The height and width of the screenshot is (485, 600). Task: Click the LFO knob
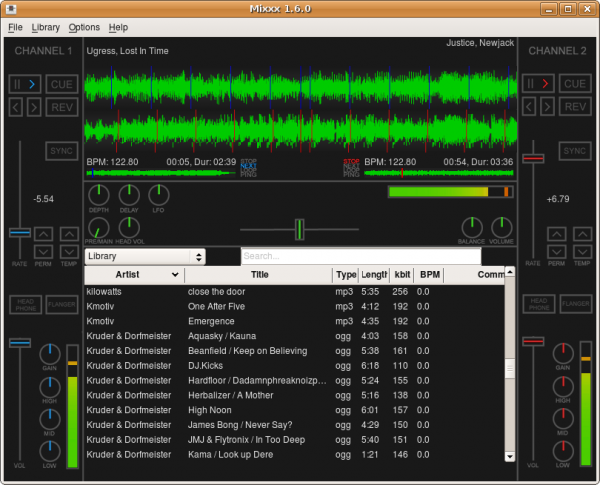pos(159,195)
